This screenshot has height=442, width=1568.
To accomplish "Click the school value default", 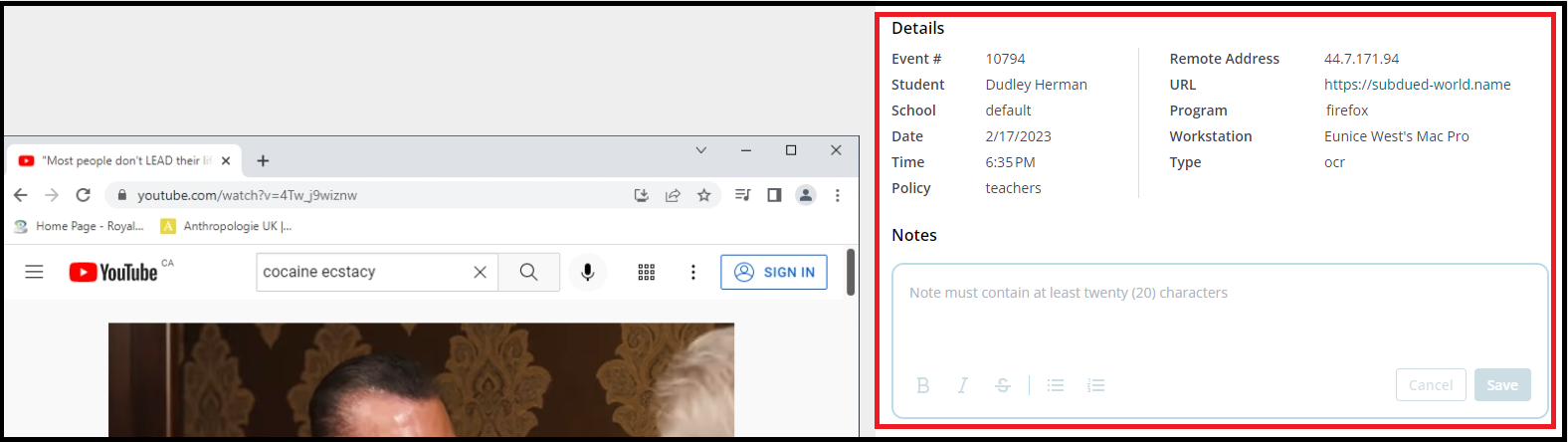I will [x=1008, y=110].
